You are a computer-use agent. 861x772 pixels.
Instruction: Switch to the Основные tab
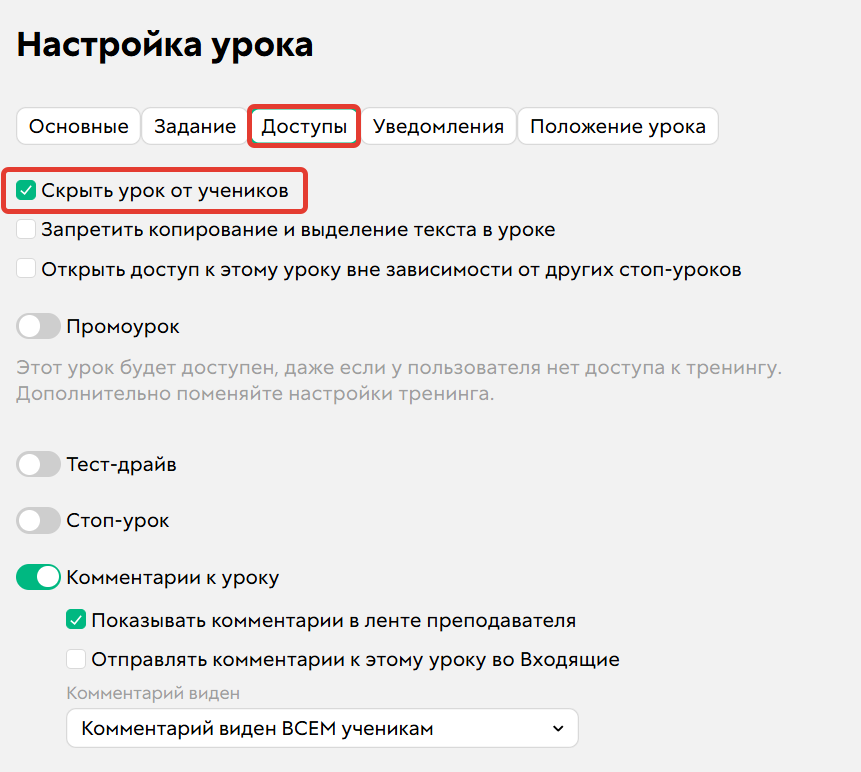pos(77,126)
